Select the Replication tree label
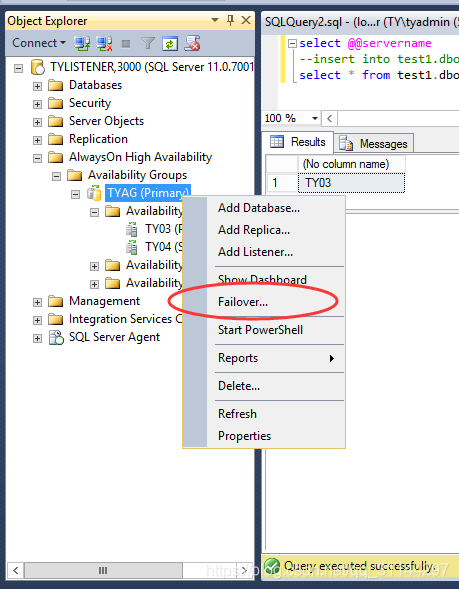 [98, 139]
